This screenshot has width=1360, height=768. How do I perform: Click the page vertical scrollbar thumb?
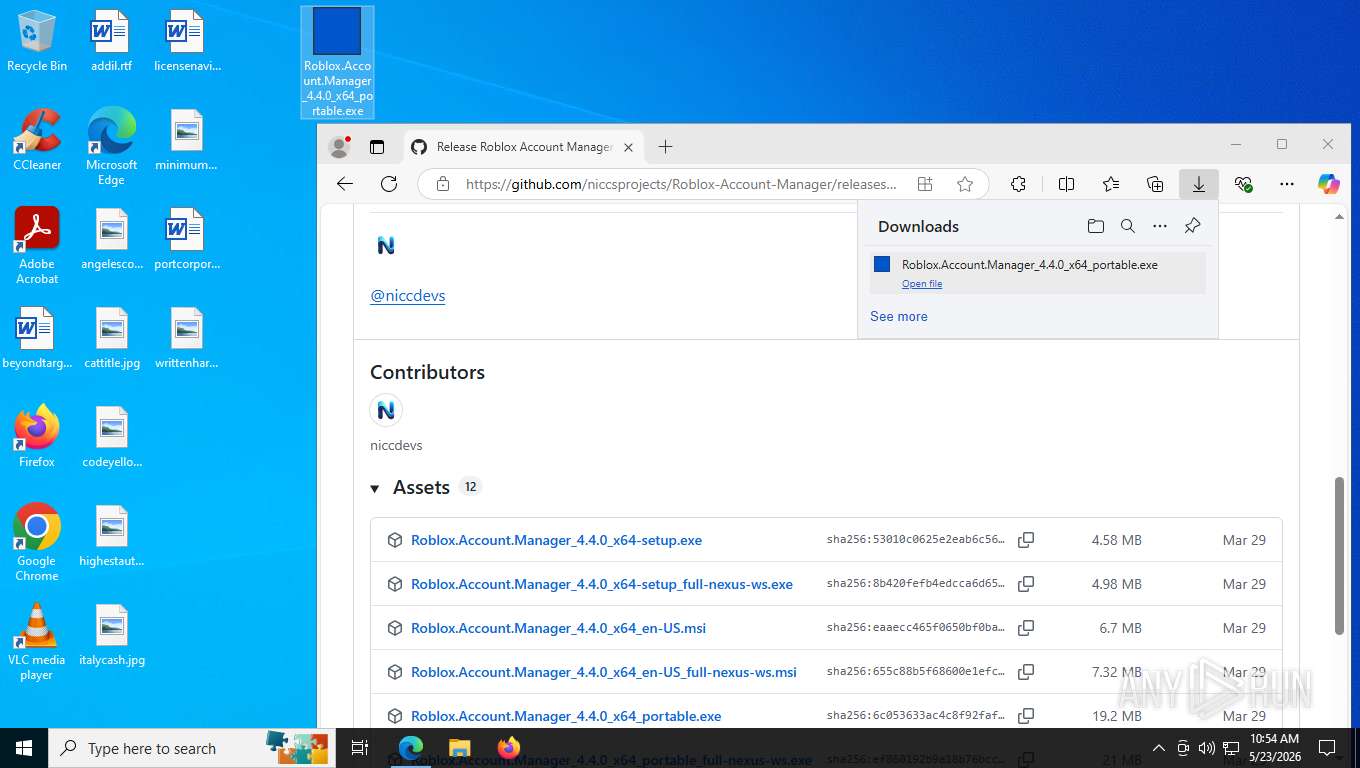coord(1339,556)
